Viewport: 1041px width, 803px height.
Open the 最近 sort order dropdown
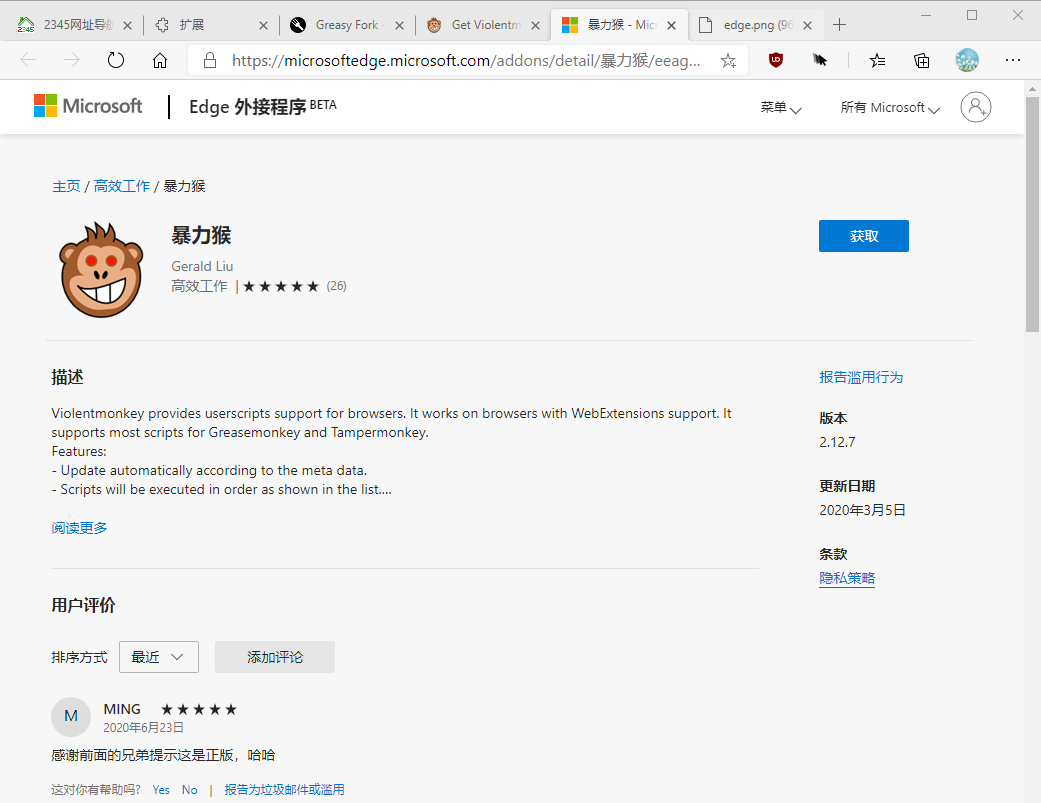(159, 657)
